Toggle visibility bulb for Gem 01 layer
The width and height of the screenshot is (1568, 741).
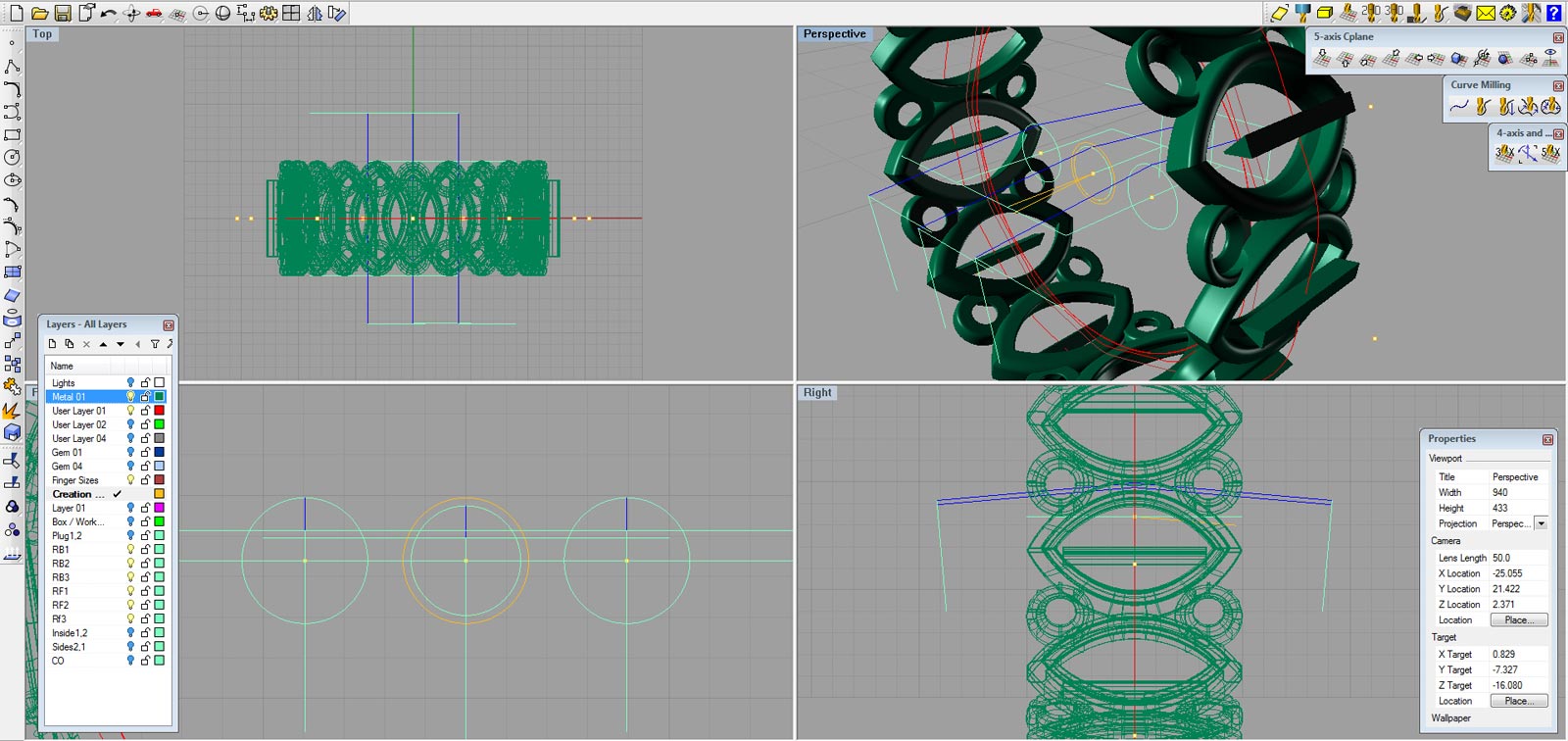point(130,452)
